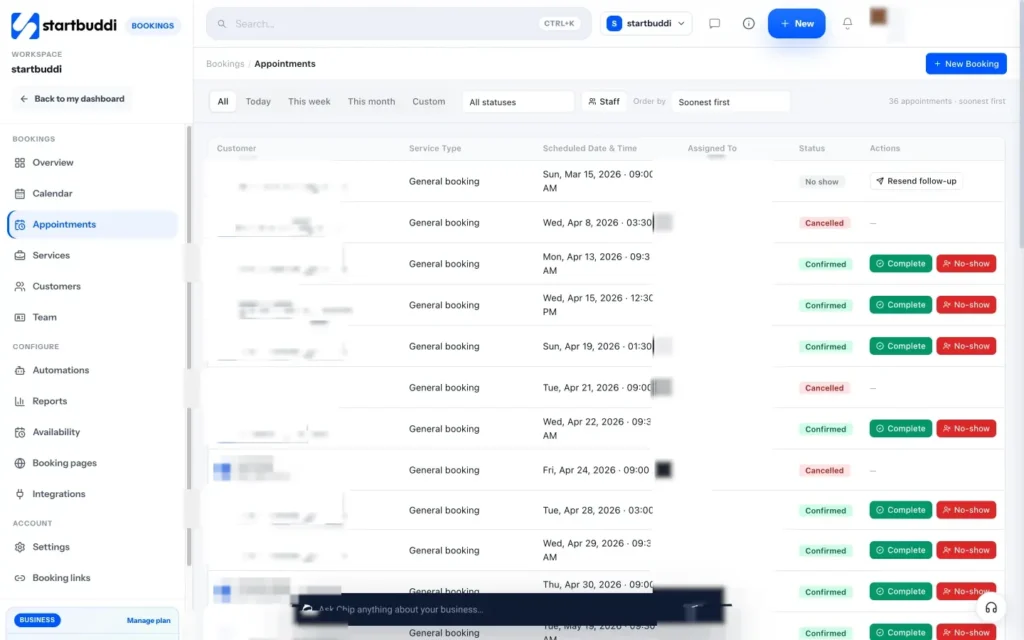Mark Apr 19 appointment Complete
1024x640 pixels.
(900, 346)
